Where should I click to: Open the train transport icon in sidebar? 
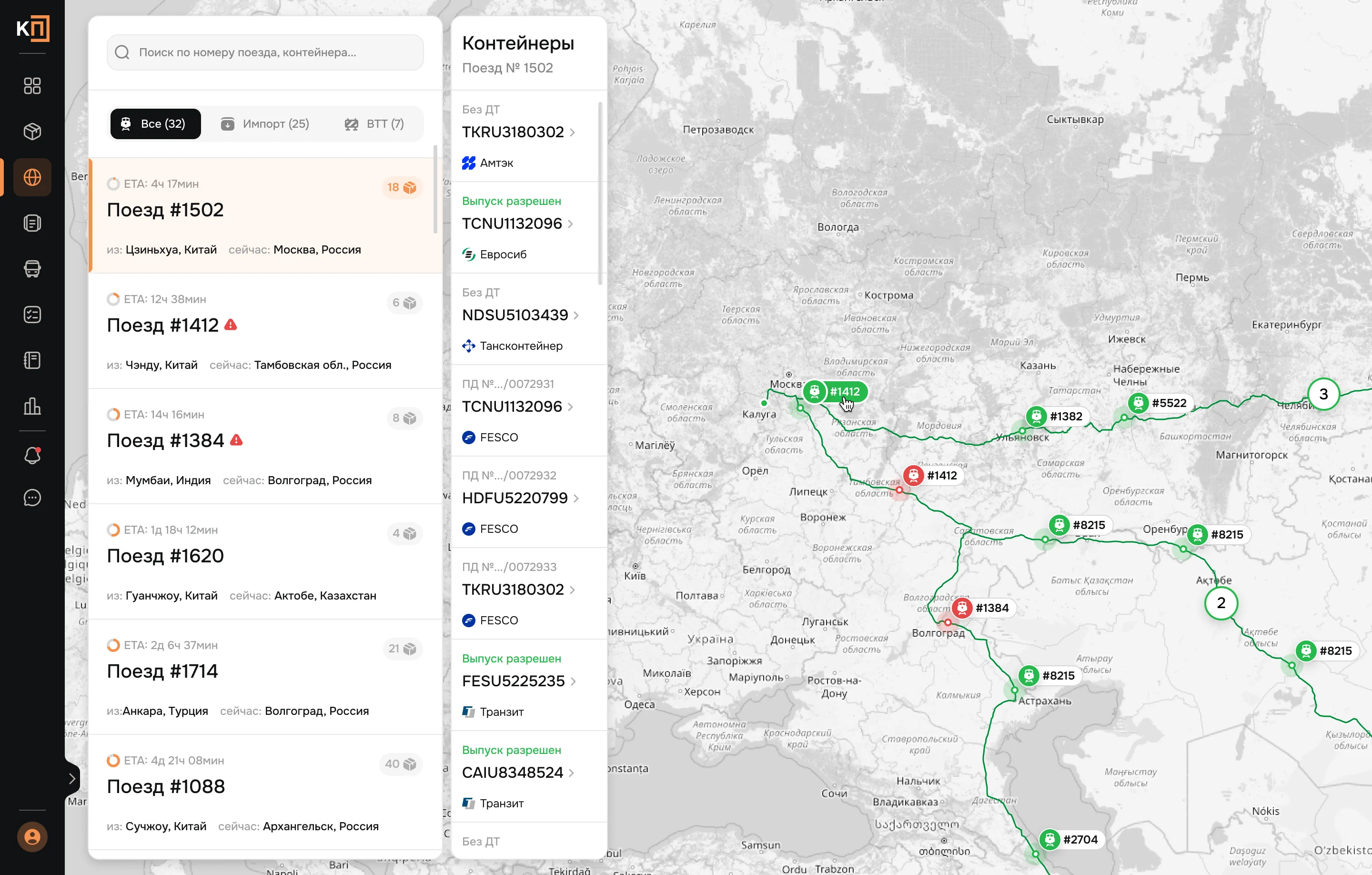[x=32, y=268]
